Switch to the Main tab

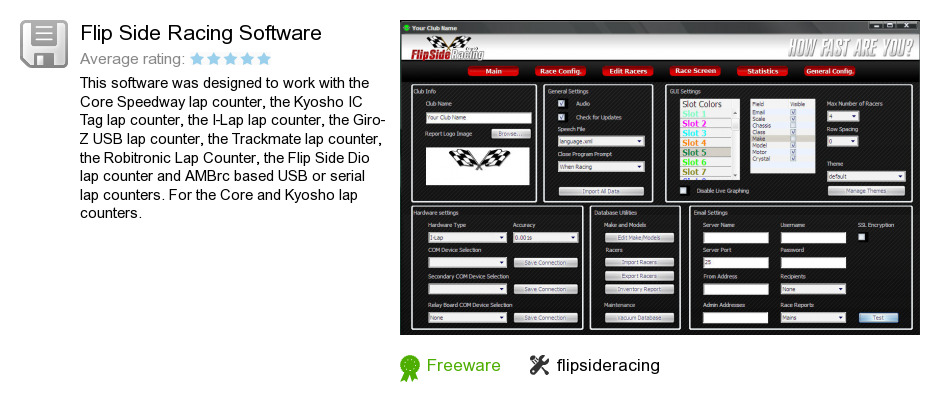point(493,71)
